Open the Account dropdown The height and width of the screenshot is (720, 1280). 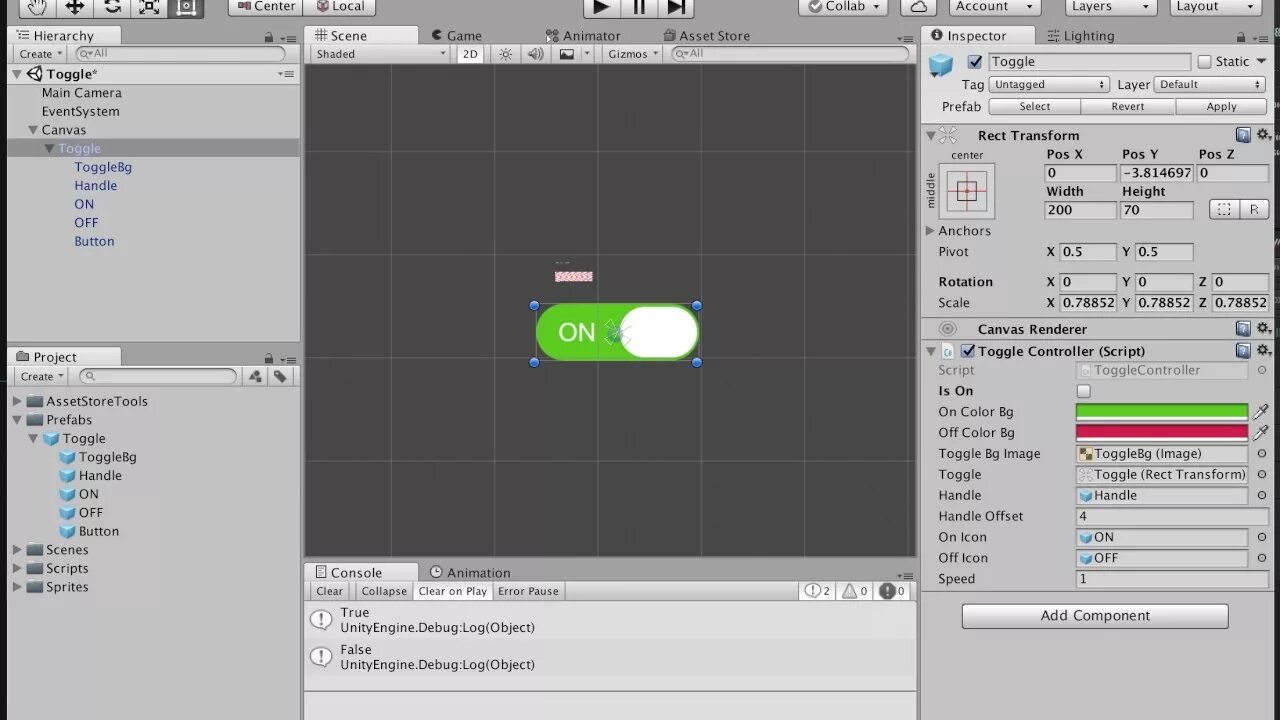(994, 7)
